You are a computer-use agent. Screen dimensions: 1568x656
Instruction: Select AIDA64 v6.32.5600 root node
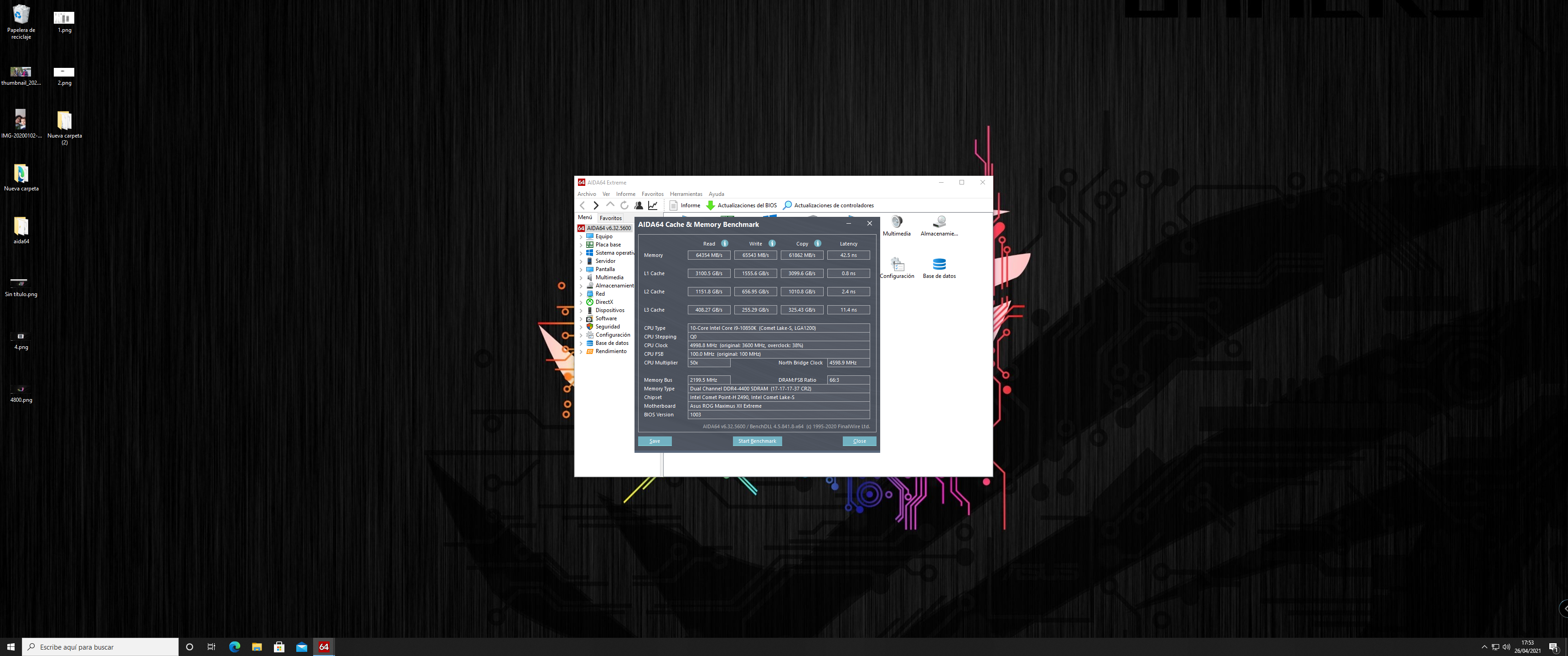click(604, 228)
